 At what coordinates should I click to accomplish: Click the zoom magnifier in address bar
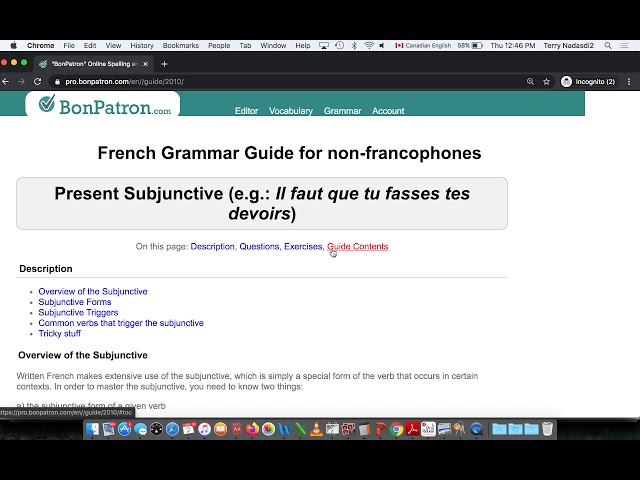pos(530,82)
